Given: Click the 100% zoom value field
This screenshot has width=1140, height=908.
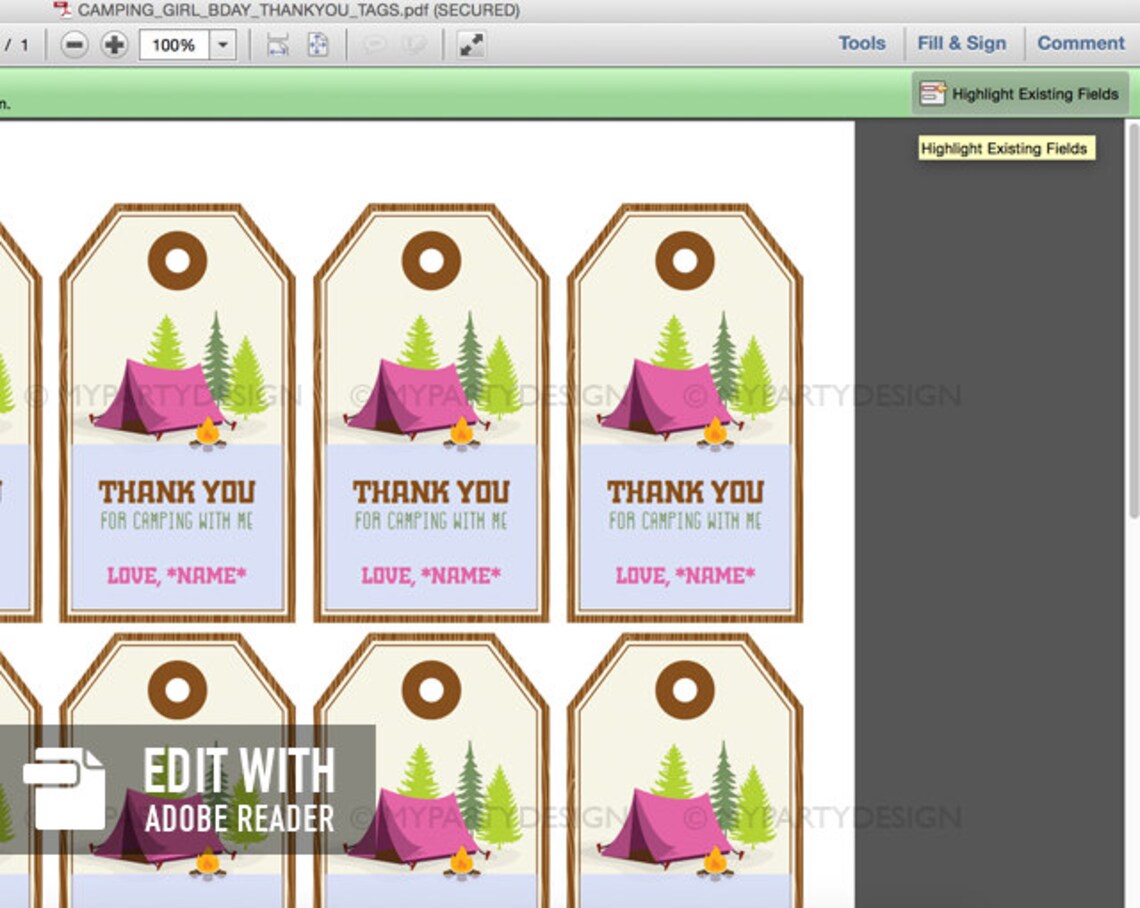Looking at the screenshot, I should (172, 44).
